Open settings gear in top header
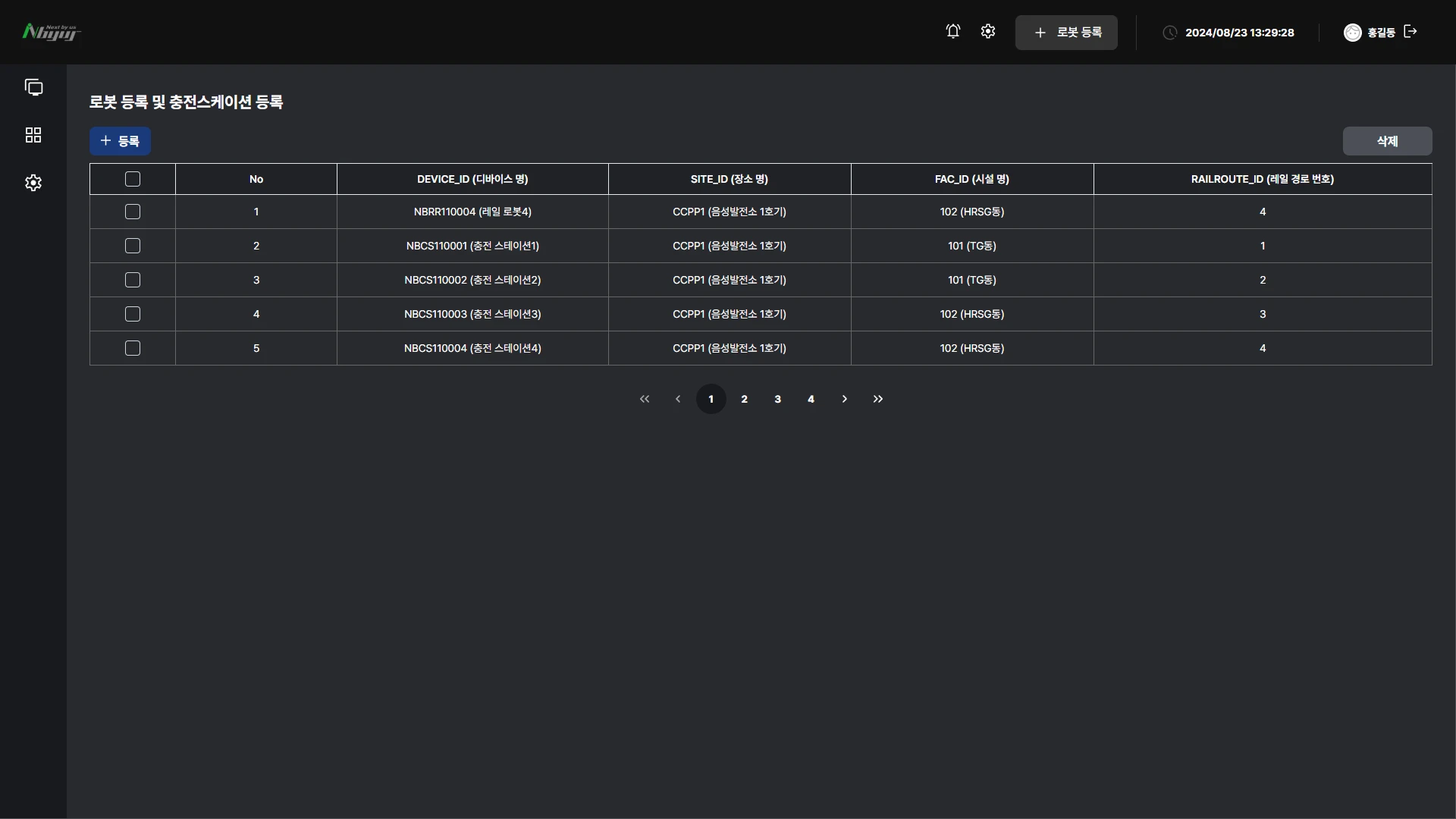 pyautogui.click(x=987, y=31)
